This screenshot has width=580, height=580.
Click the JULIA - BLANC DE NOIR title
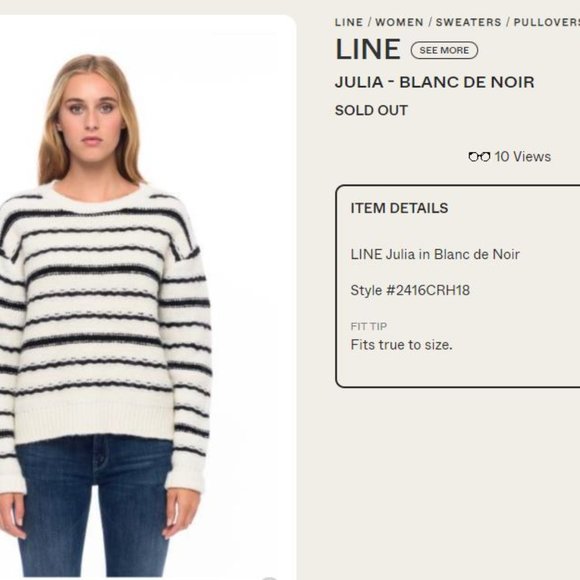(x=435, y=82)
